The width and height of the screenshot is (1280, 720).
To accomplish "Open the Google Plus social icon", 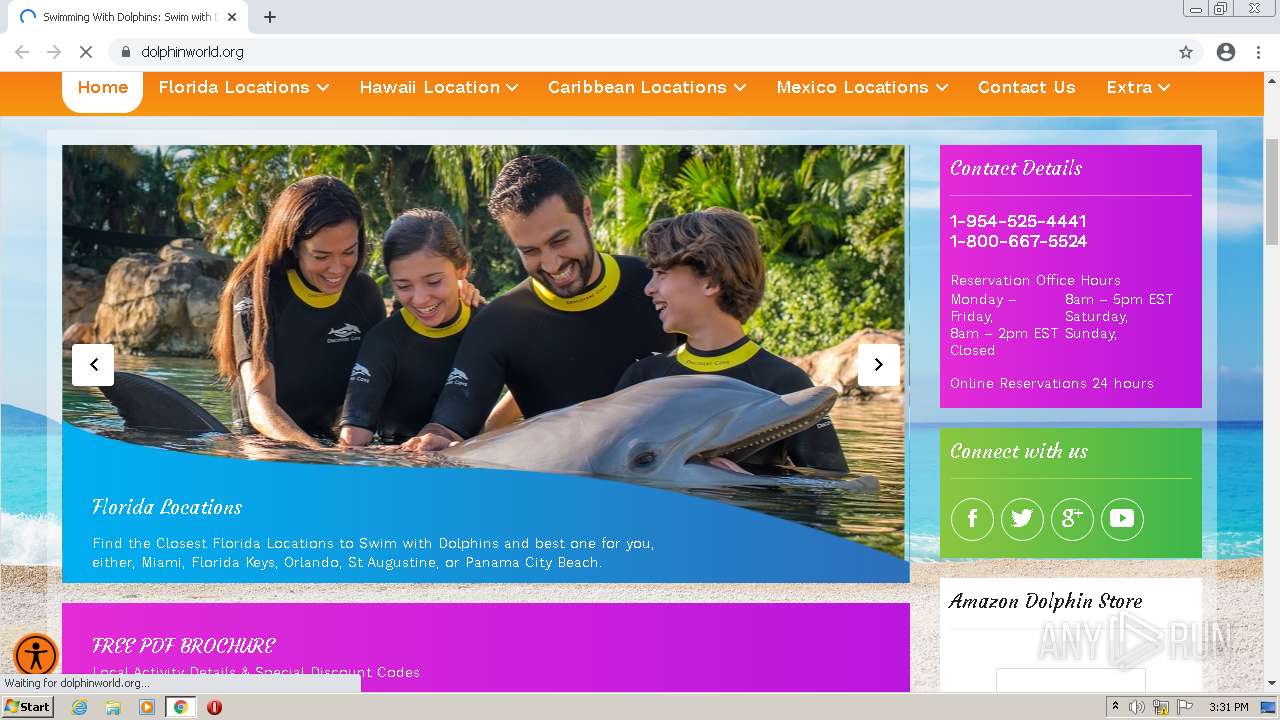I will (x=1072, y=519).
